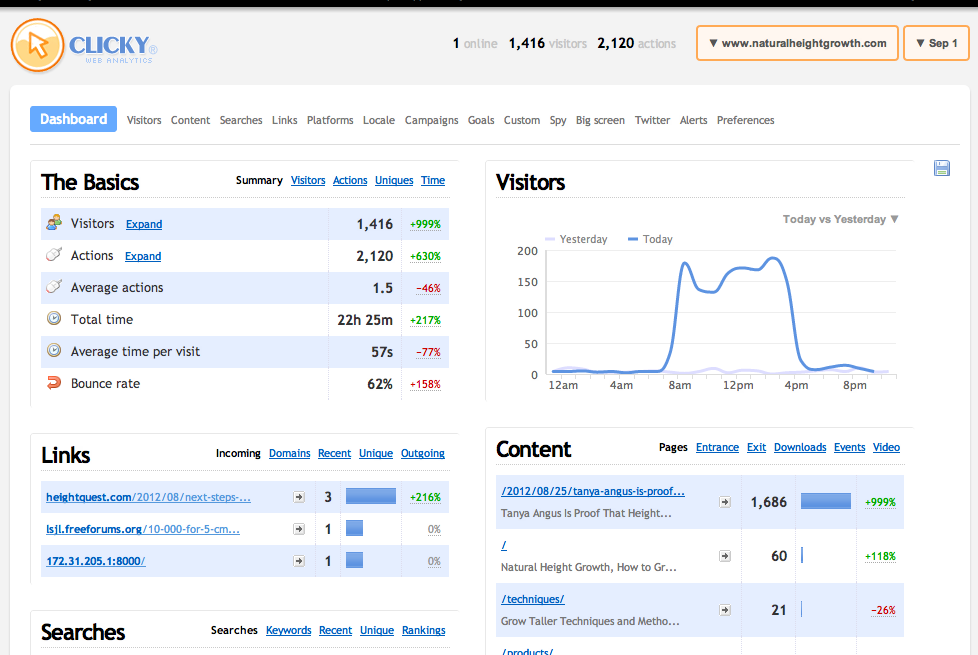Click the Average time per visit clock icon
The width and height of the screenshot is (978, 655).
click(x=54, y=350)
